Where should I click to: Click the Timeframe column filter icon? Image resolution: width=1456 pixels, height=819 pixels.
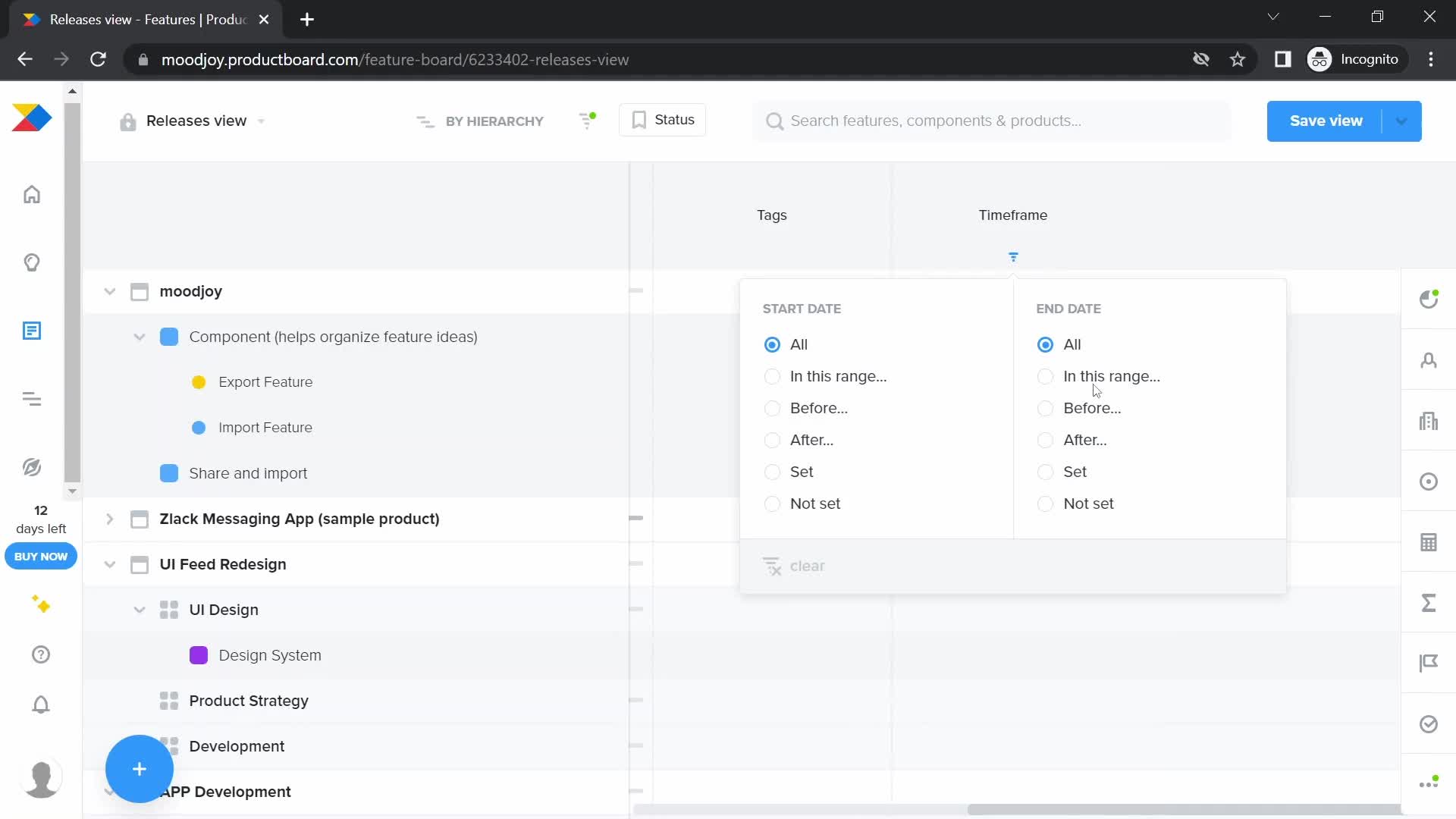click(1013, 257)
